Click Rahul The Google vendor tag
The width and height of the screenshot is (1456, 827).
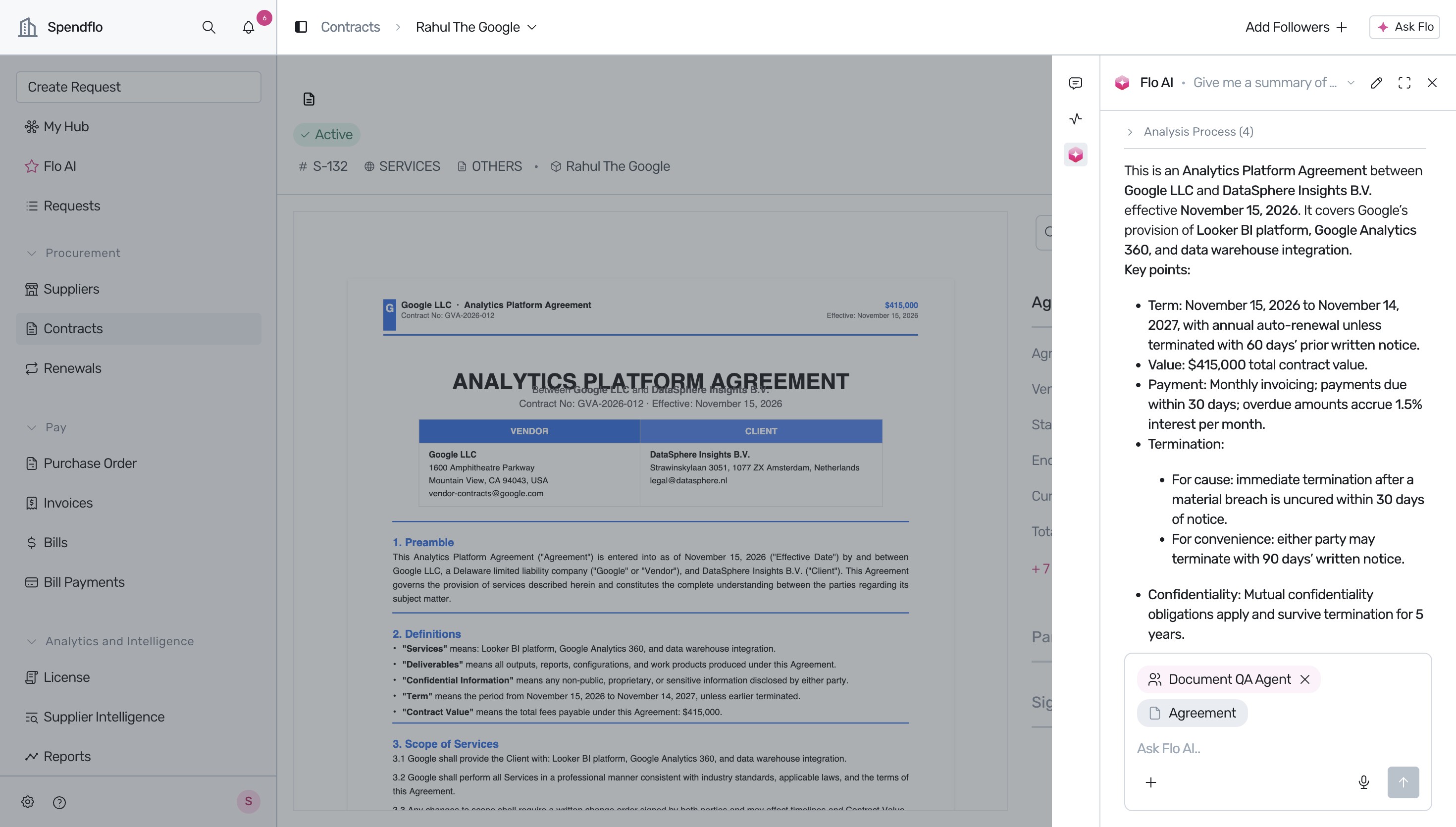(x=611, y=166)
